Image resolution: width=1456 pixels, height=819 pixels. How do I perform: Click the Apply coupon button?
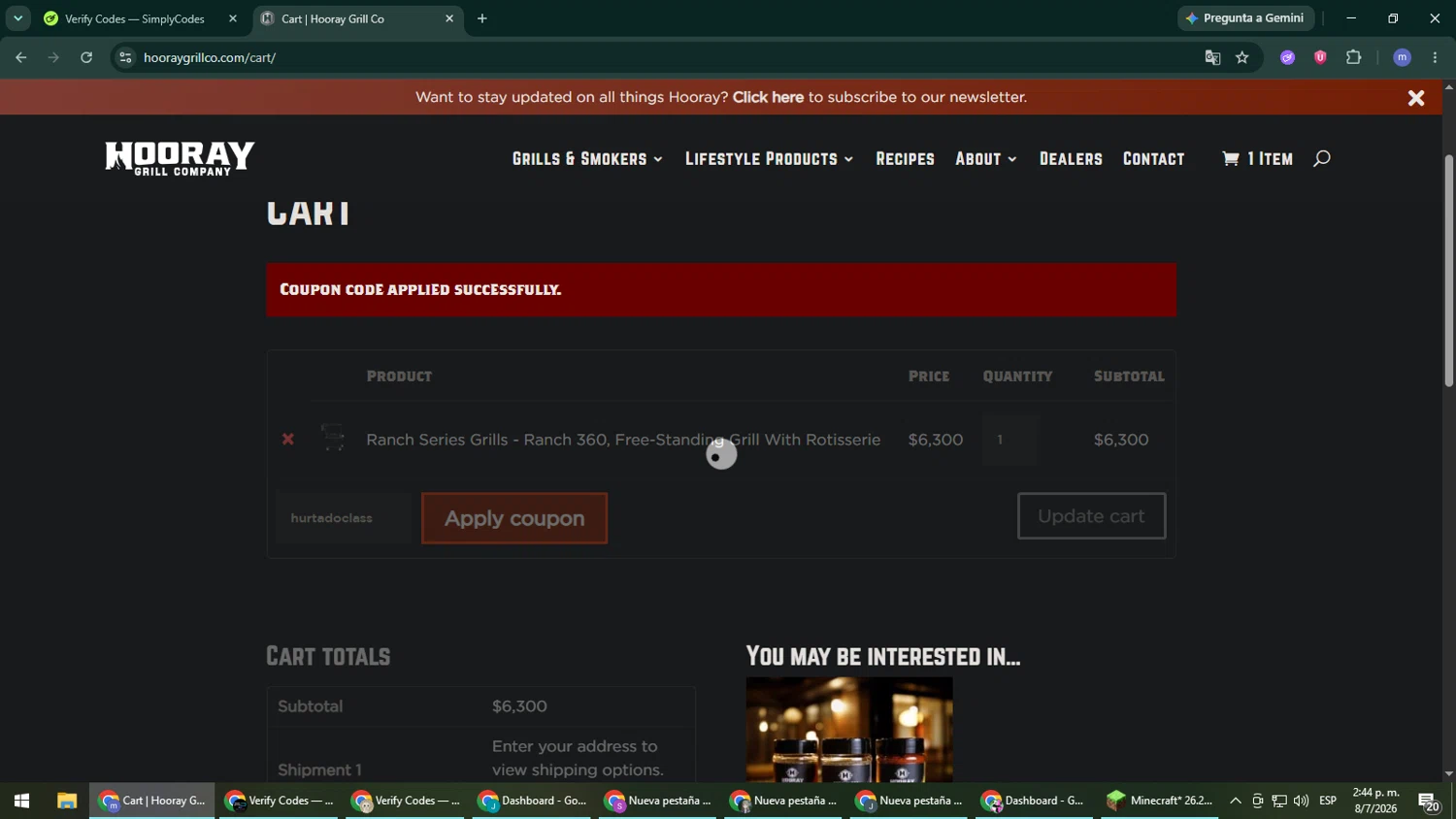point(514,518)
